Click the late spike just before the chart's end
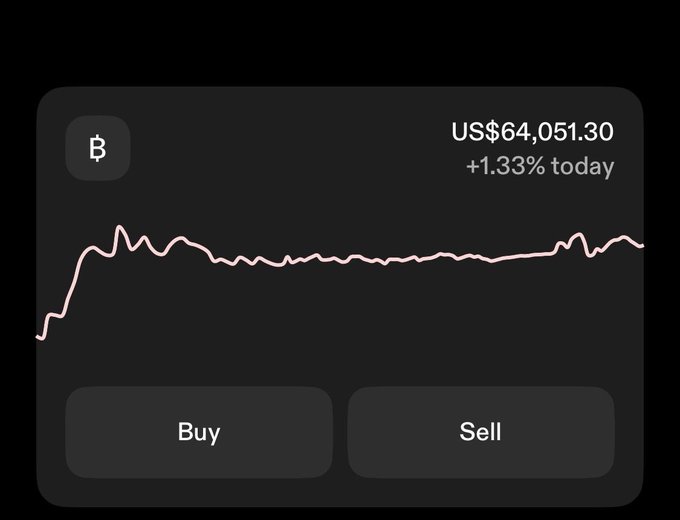 pyautogui.click(x=579, y=235)
